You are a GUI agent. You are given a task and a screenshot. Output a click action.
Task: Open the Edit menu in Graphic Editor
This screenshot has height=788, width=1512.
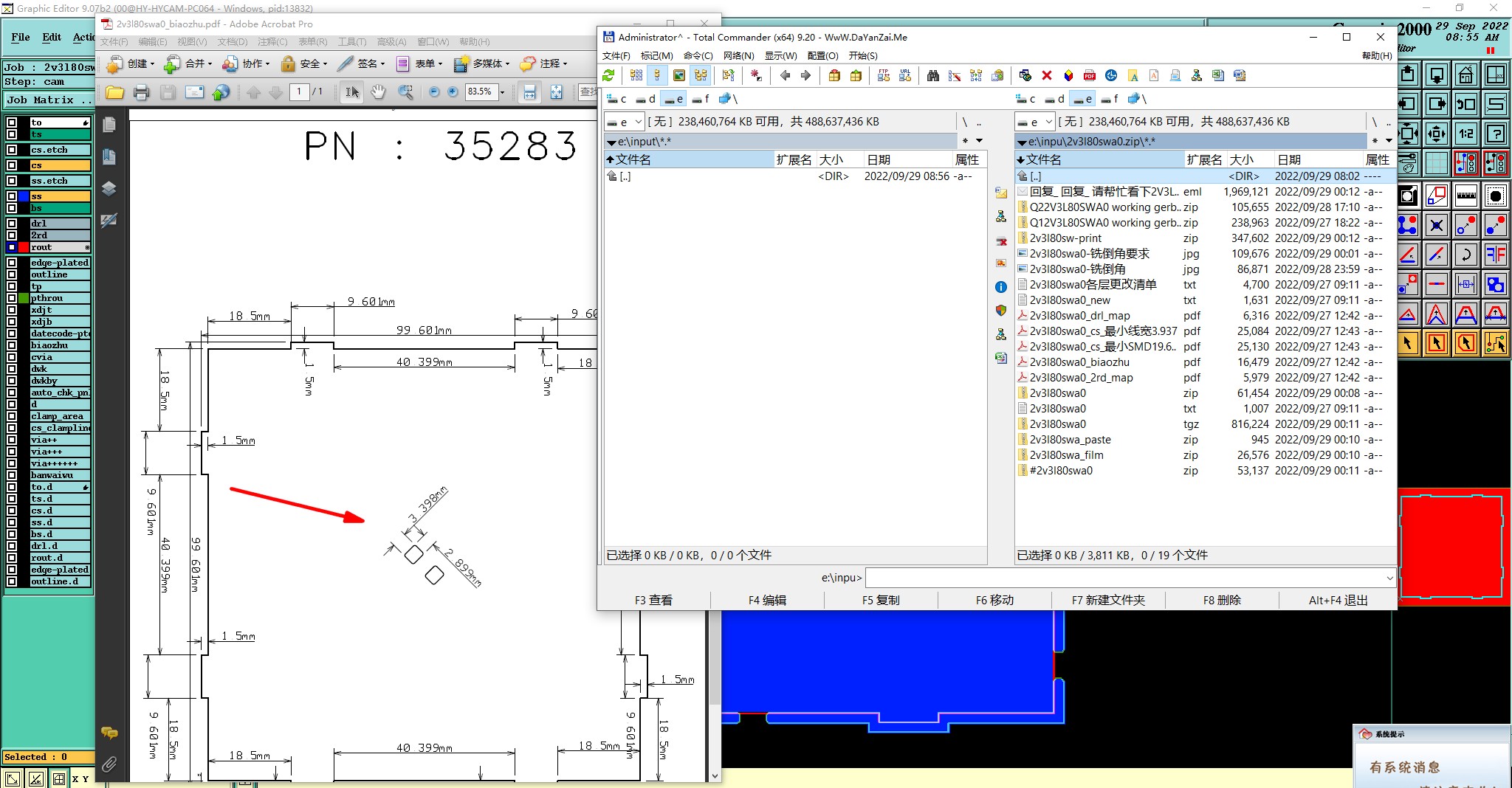click(x=52, y=37)
